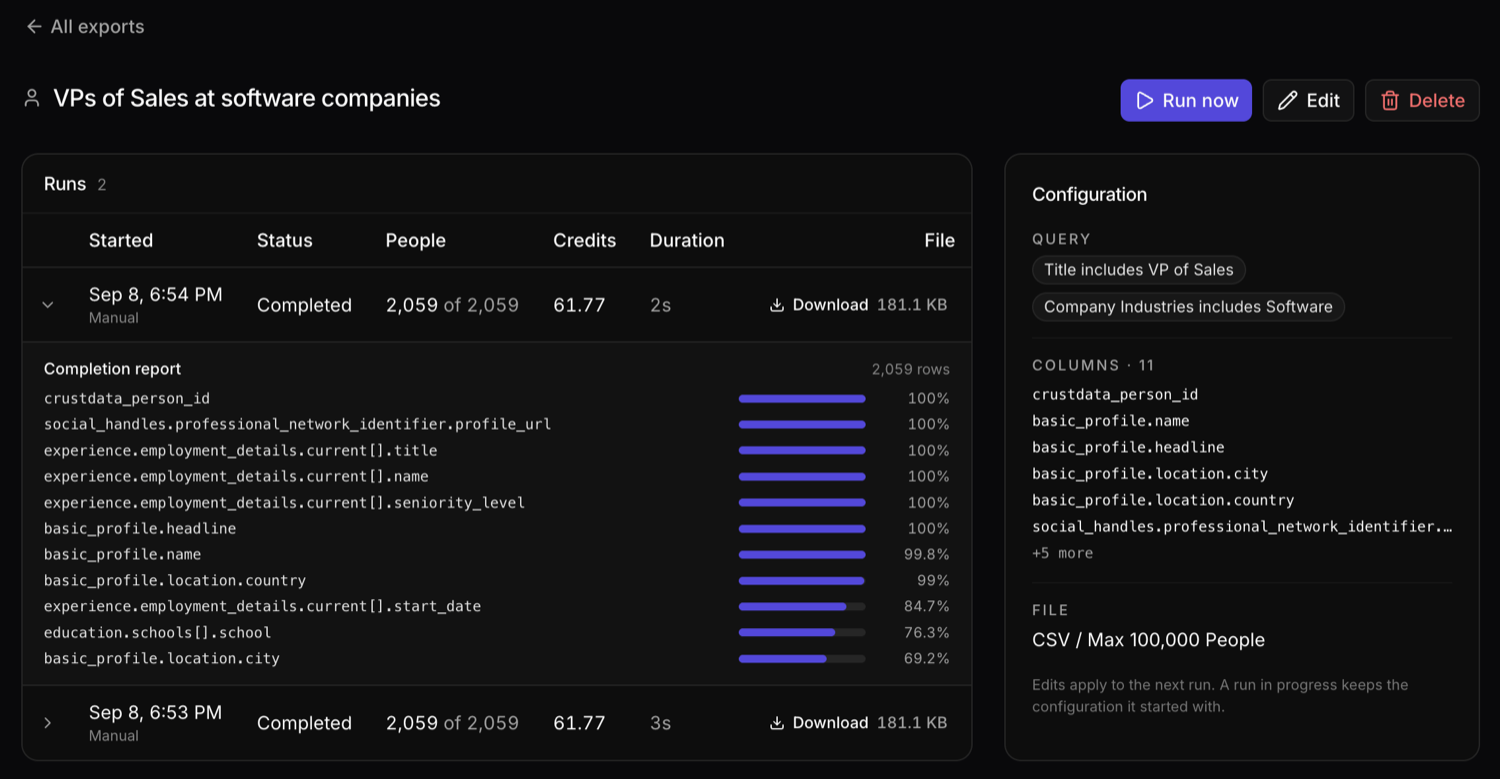This screenshot has height=779, width=1500.
Task: Click the VPs of Sales export title
Action: pyautogui.click(x=247, y=98)
